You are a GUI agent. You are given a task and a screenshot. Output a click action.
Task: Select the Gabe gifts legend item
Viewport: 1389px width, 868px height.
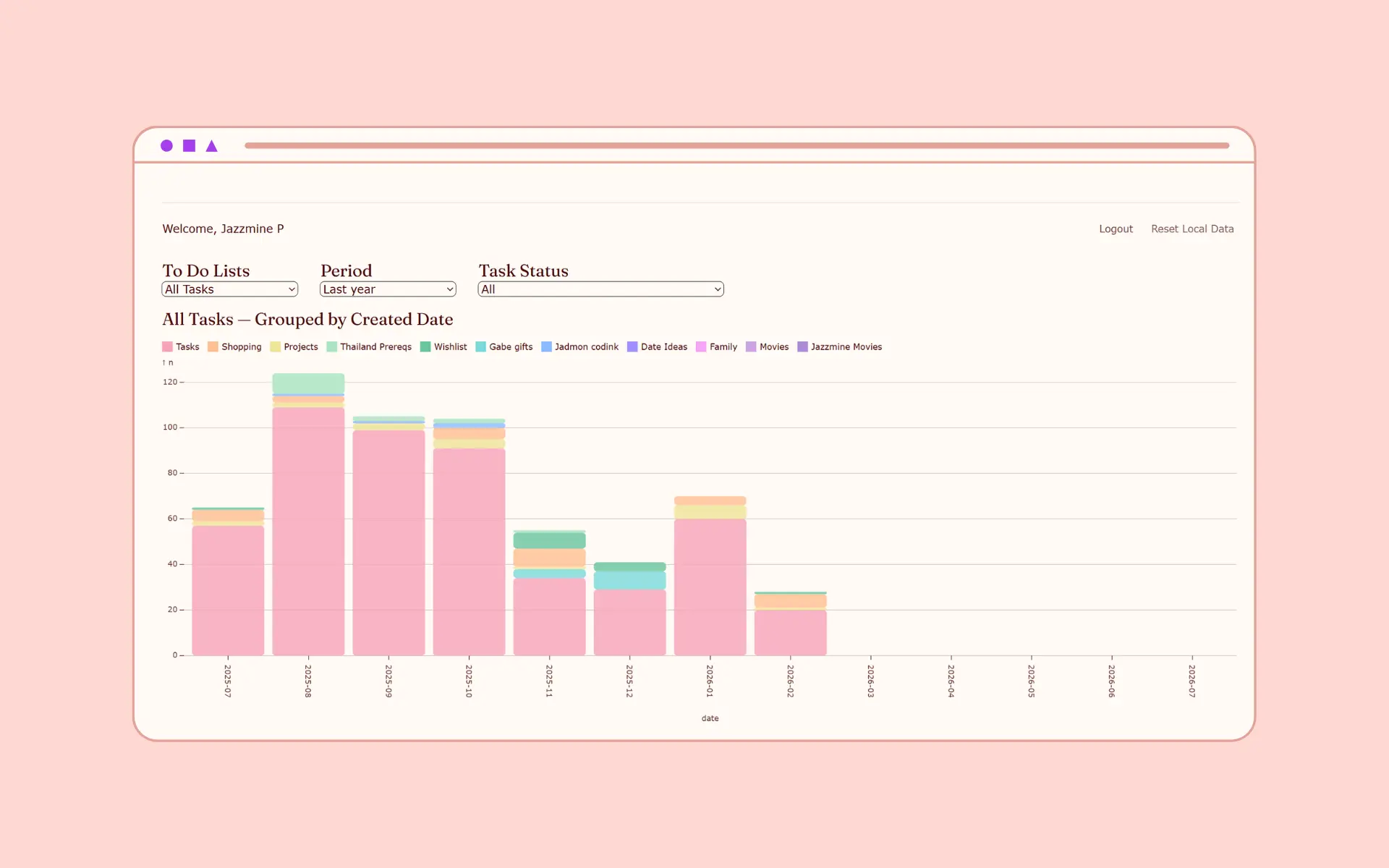[504, 346]
